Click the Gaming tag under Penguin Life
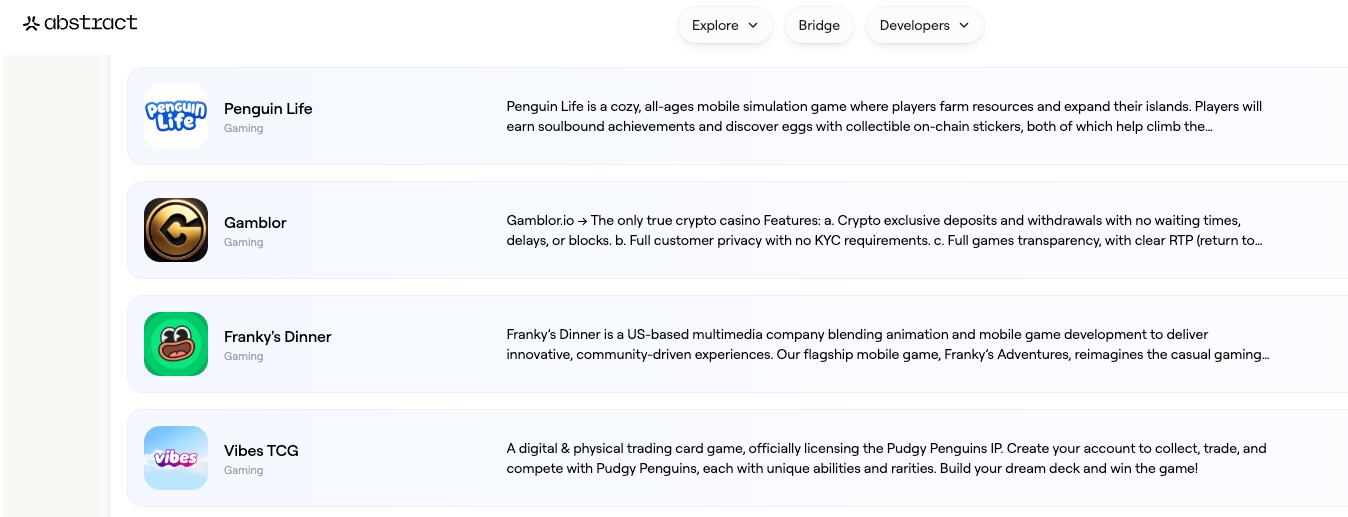Image resolution: width=1348 pixels, height=517 pixels. (243, 128)
